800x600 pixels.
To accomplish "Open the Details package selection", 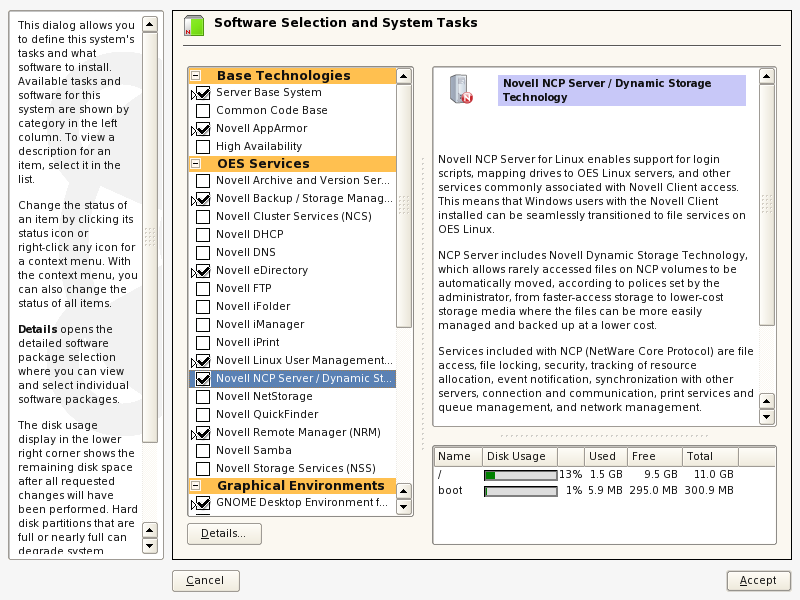I will [224, 534].
